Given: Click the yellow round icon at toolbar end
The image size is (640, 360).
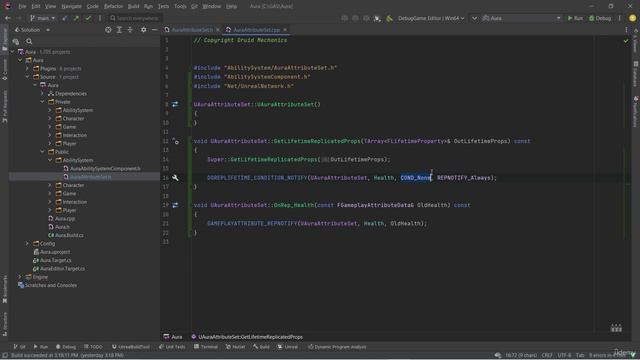Looking at the screenshot, I should [x=632, y=18].
